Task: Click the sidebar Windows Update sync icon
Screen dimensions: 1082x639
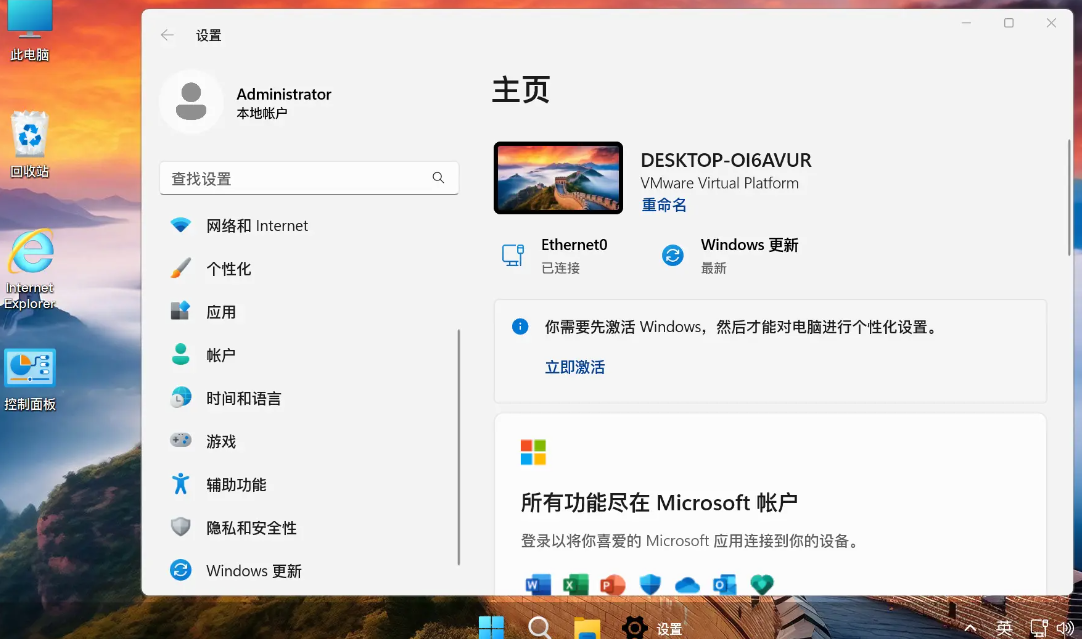Action: pos(181,570)
